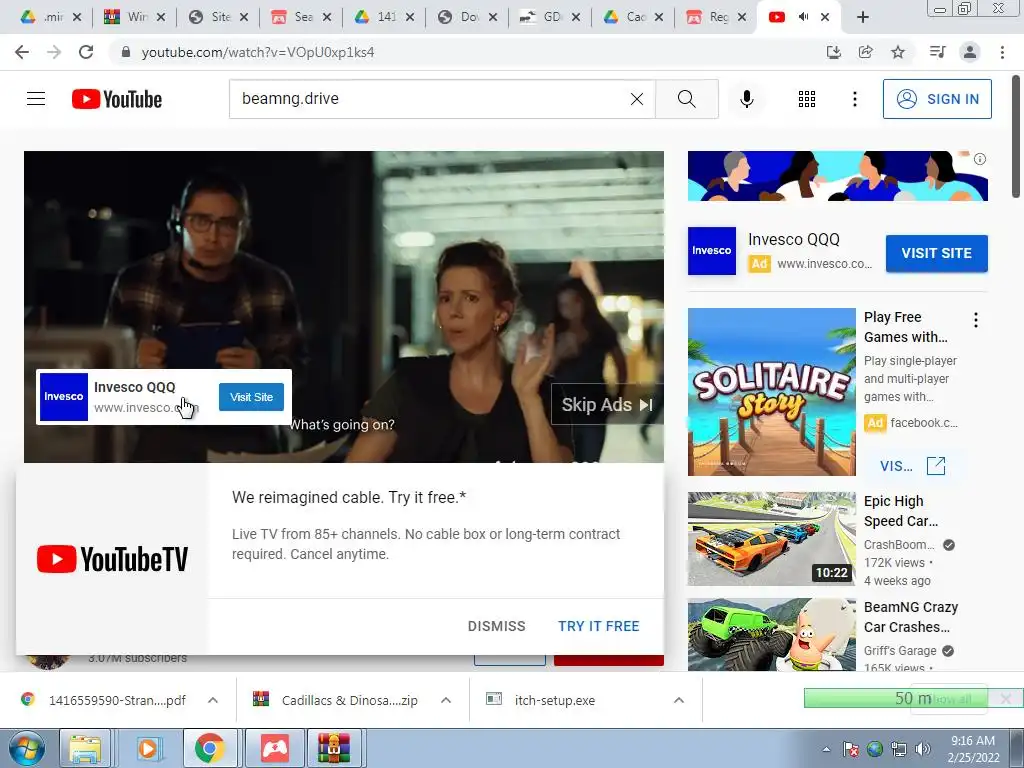Mute the YouTube tab via speaker icon
Image resolution: width=1024 pixels, height=768 pixels.
pyautogui.click(x=803, y=17)
